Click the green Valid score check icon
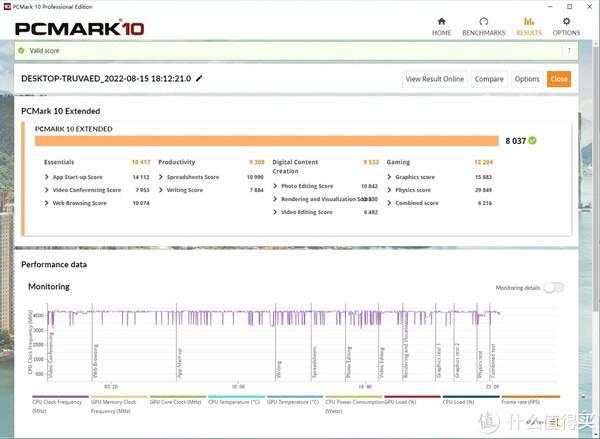Image resolution: width=600 pixels, height=439 pixels. click(21, 50)
